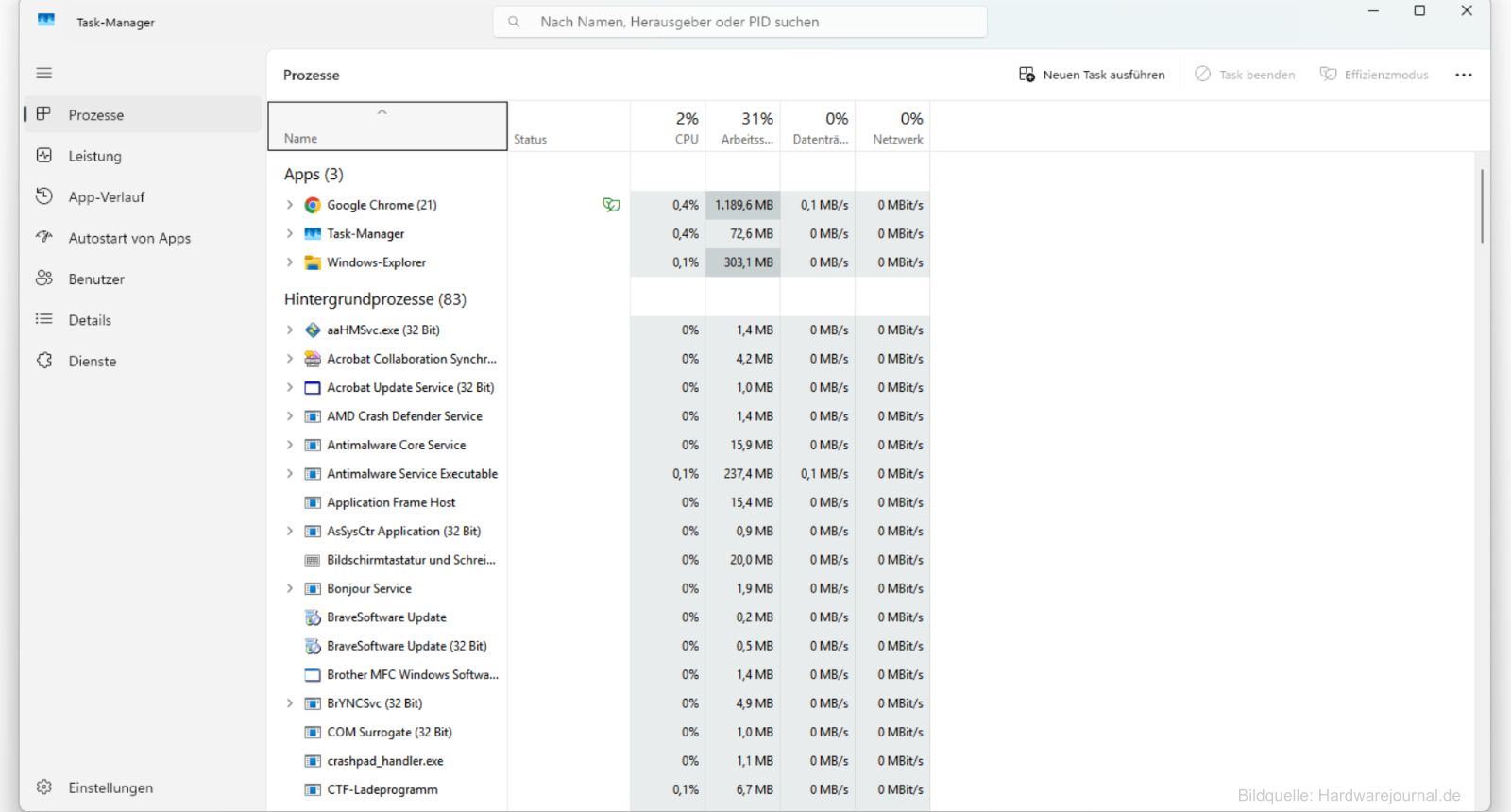
Task: Sort by the Netzwerk column header
Action: tap(892, 127)
